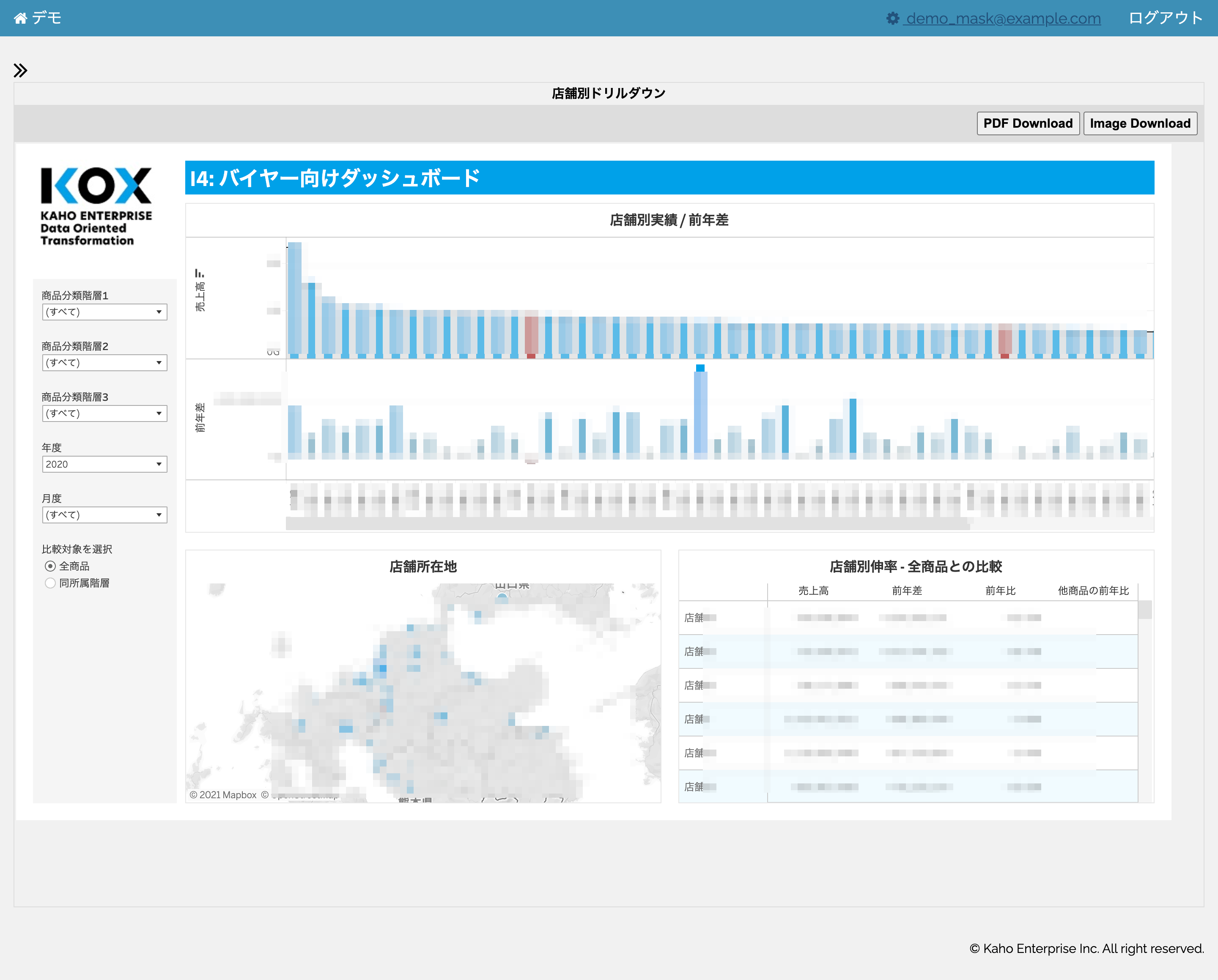Click the settings gear icon
Viewport: 1218px width, 980px height.
coord(892,19)
